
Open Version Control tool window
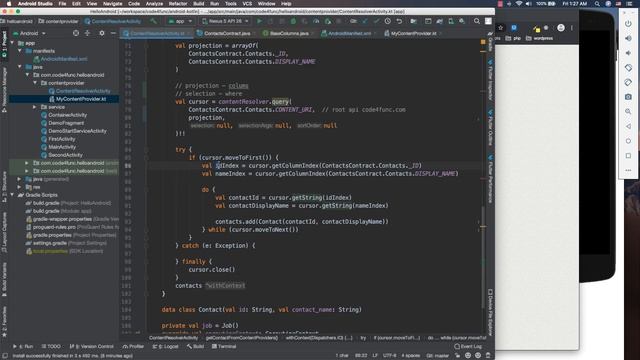coord(92,347)
